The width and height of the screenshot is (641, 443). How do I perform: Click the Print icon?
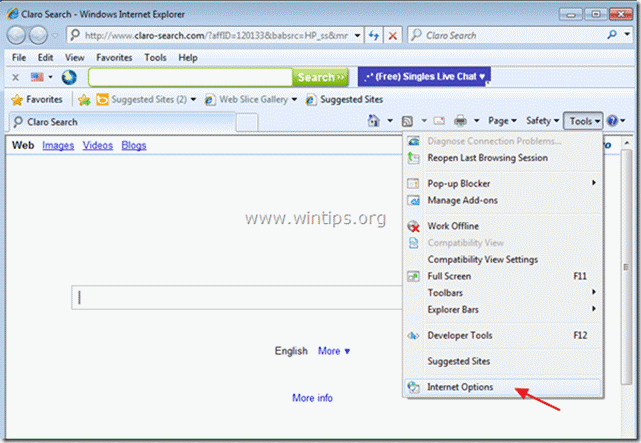point(460,121)
